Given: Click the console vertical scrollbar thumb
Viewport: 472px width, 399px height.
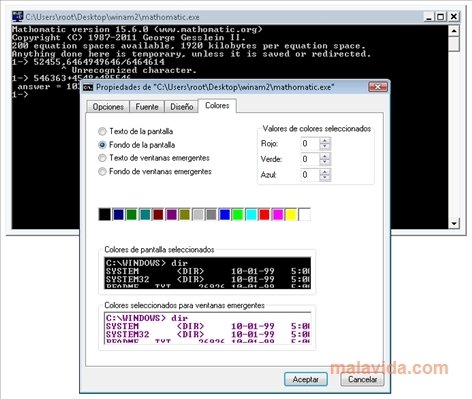Looking at the screenshot, I should point(454,44).
